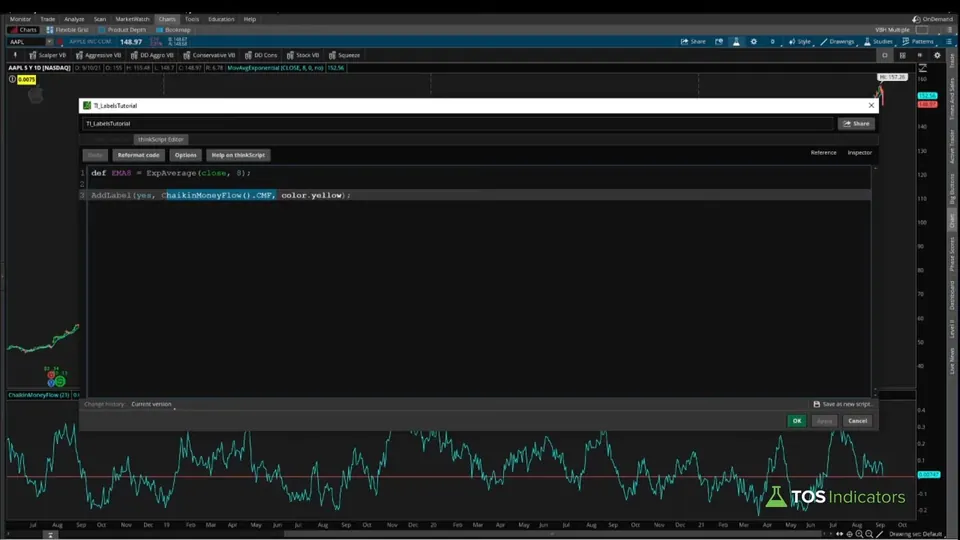Click the single-chart layout icon
The height and width of the screenshot is (540, 960).
point(885,55)
